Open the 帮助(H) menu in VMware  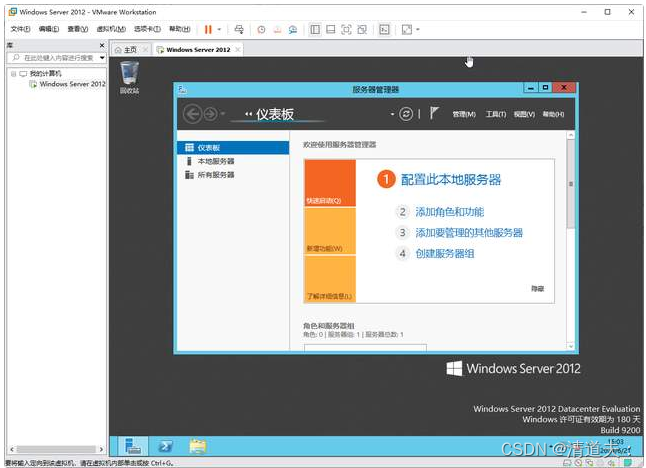click(180, 29)
